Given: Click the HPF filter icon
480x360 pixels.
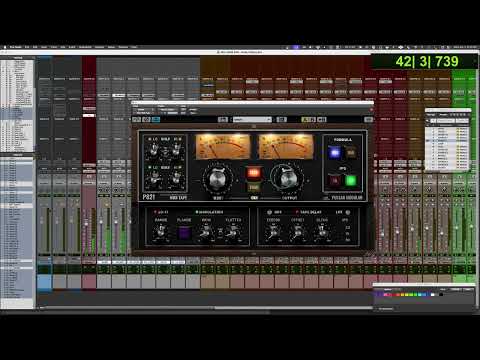Looking at the screenshot, I should [270, 212].
